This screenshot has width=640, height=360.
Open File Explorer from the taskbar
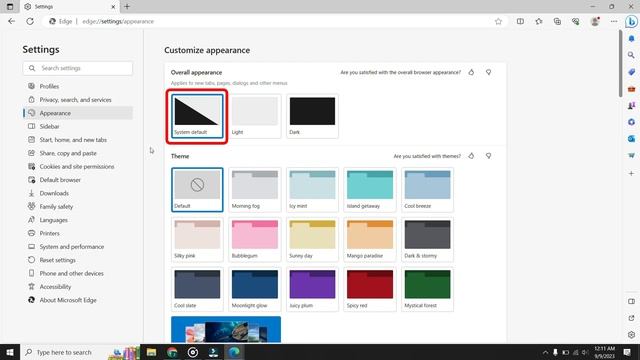click(151, 352)
